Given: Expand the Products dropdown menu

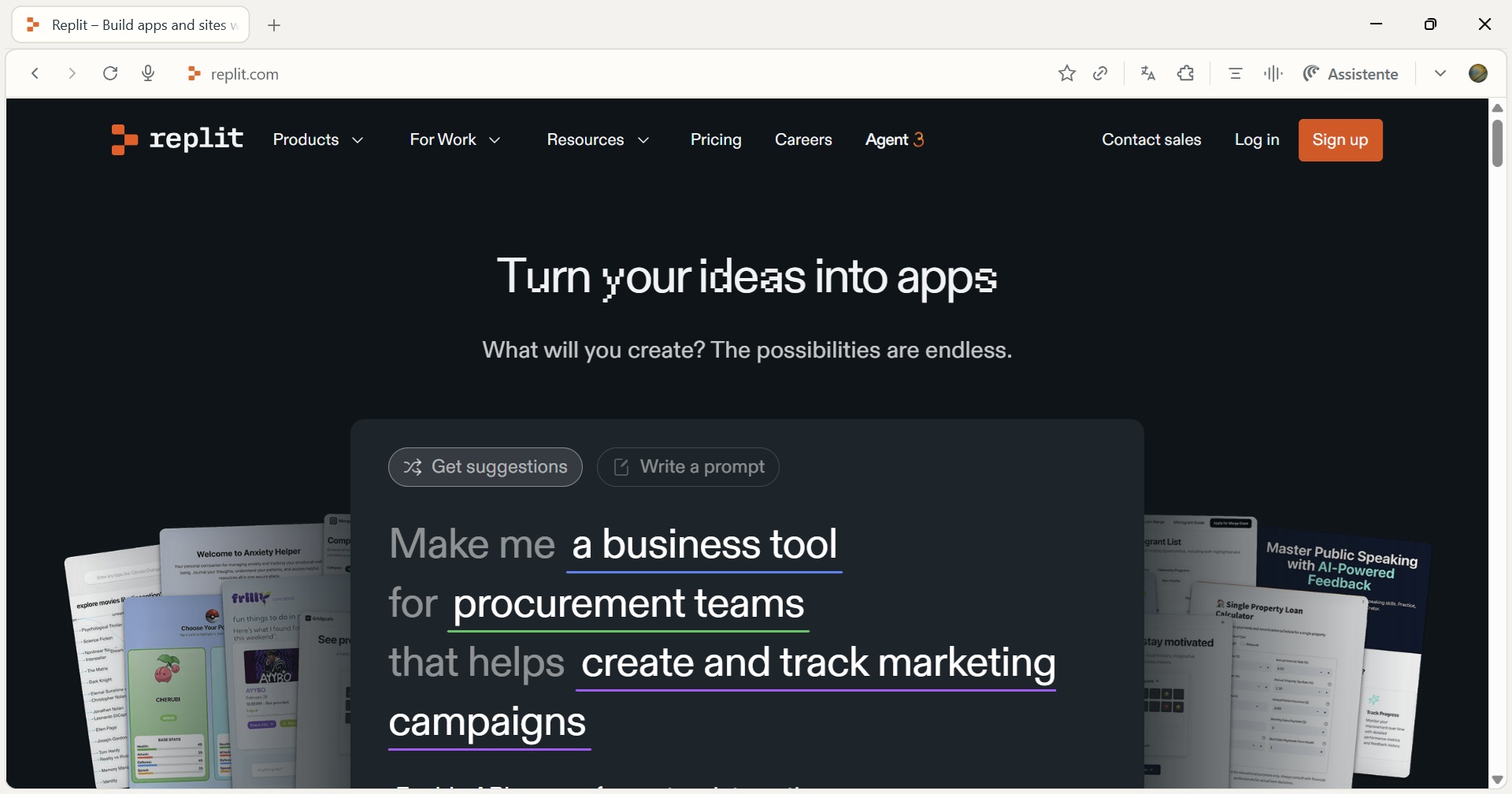Looking at the screenshot, I should 318,140.
